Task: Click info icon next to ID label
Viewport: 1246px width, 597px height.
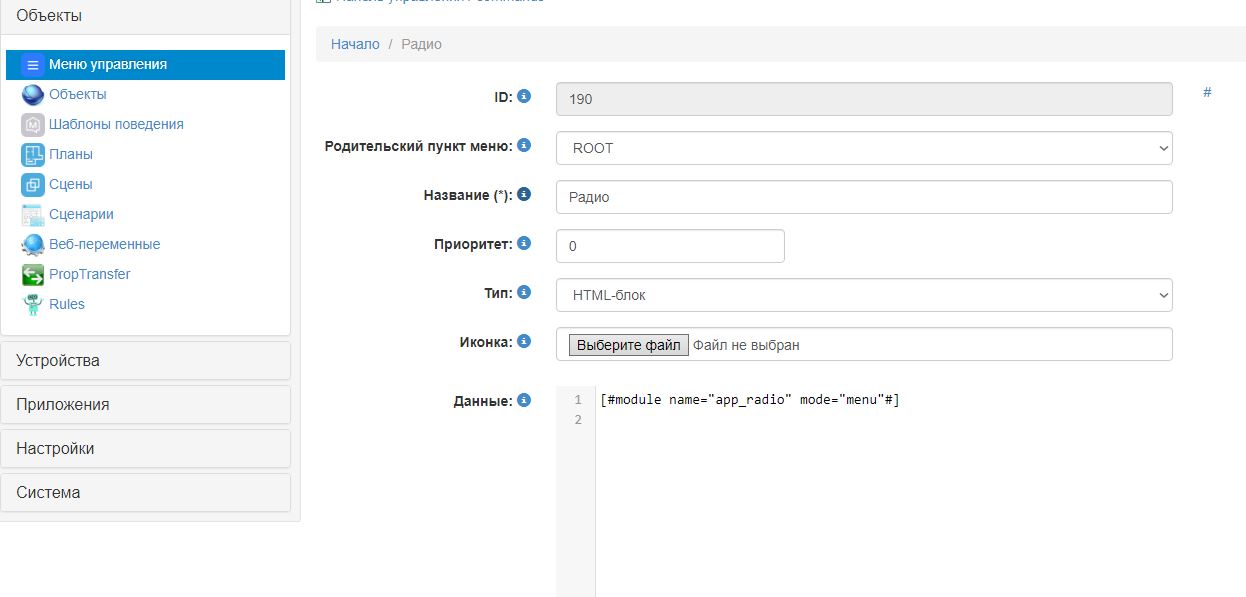Action: (x=524, y=97)
